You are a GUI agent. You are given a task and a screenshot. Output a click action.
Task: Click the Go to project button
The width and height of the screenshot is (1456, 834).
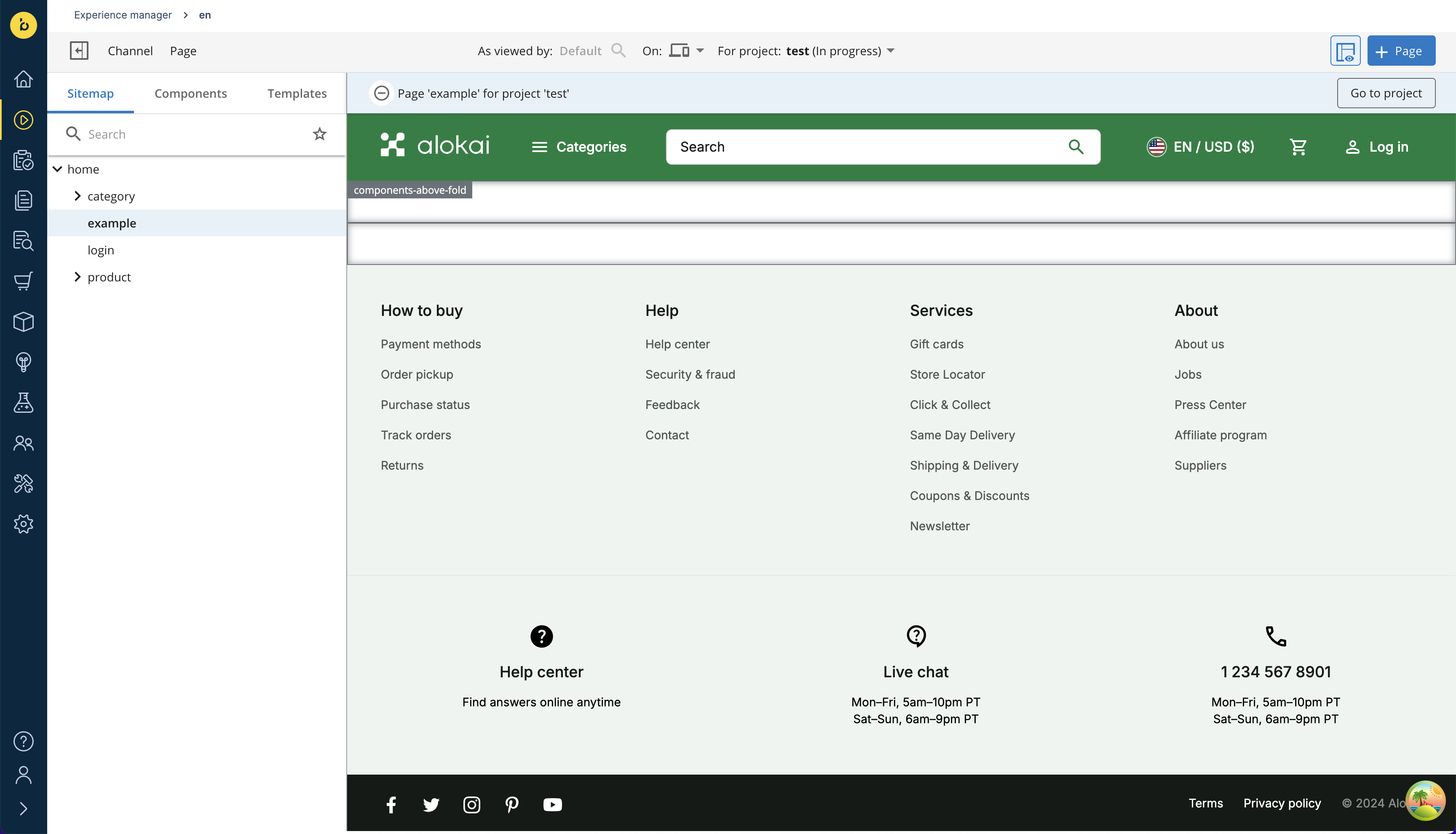[1386, 93]
